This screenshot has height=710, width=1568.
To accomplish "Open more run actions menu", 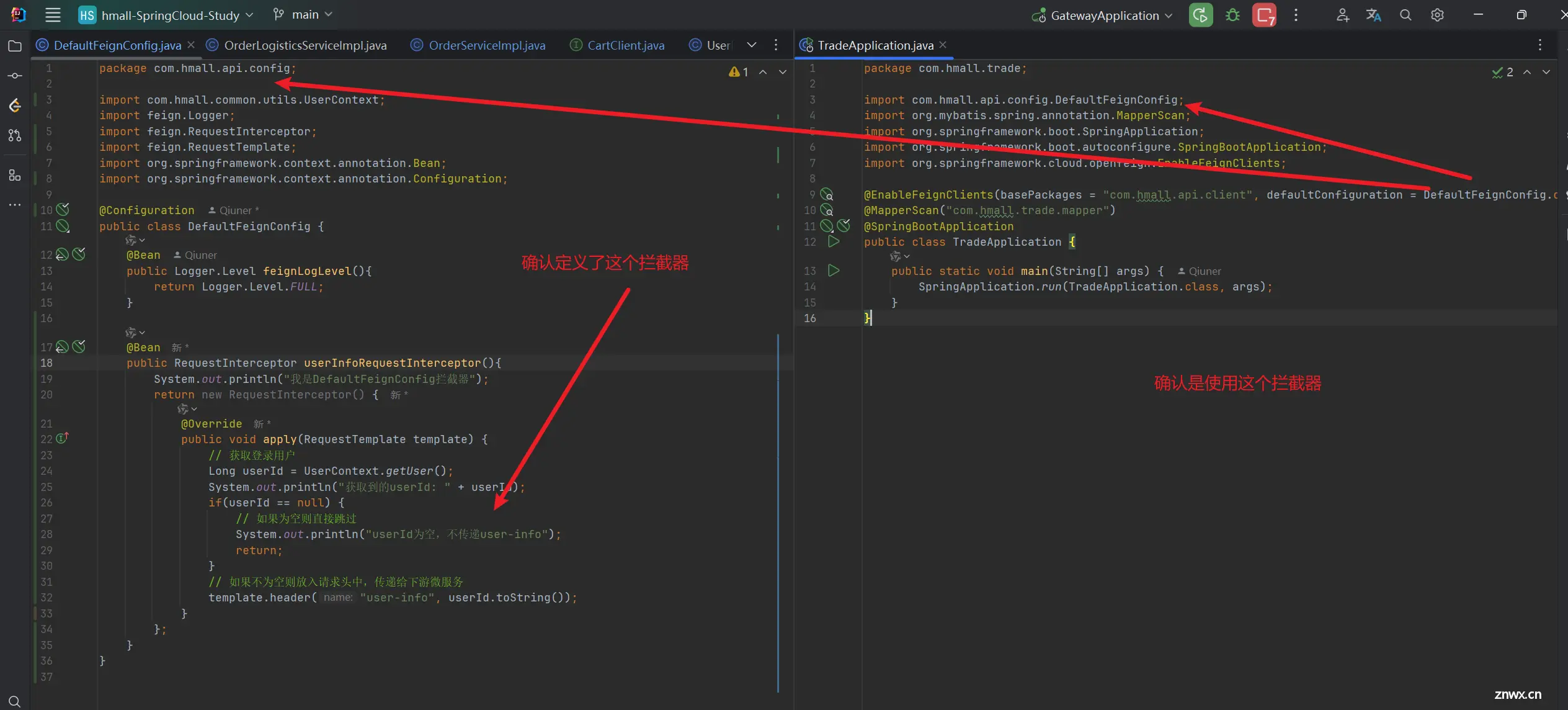I will (x=1296, y=15).
